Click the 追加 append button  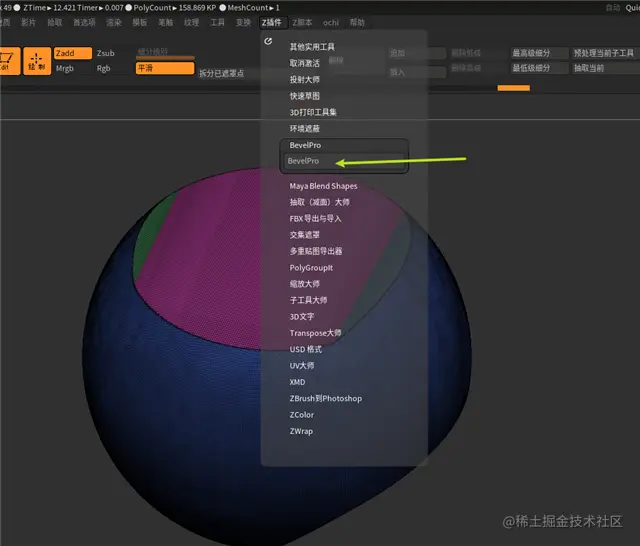coord(416,53)
